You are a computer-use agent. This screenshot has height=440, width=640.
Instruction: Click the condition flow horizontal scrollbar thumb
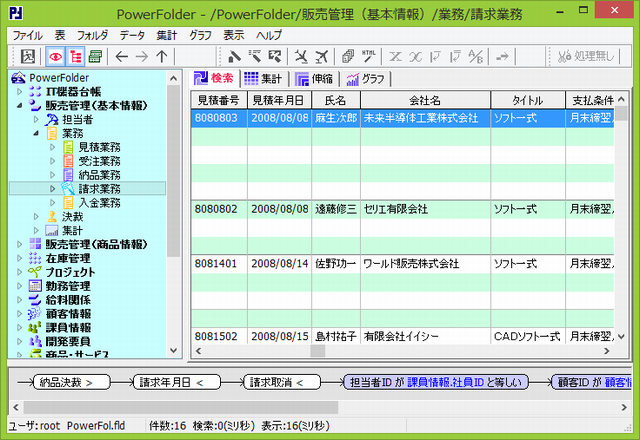coord(181,407)
